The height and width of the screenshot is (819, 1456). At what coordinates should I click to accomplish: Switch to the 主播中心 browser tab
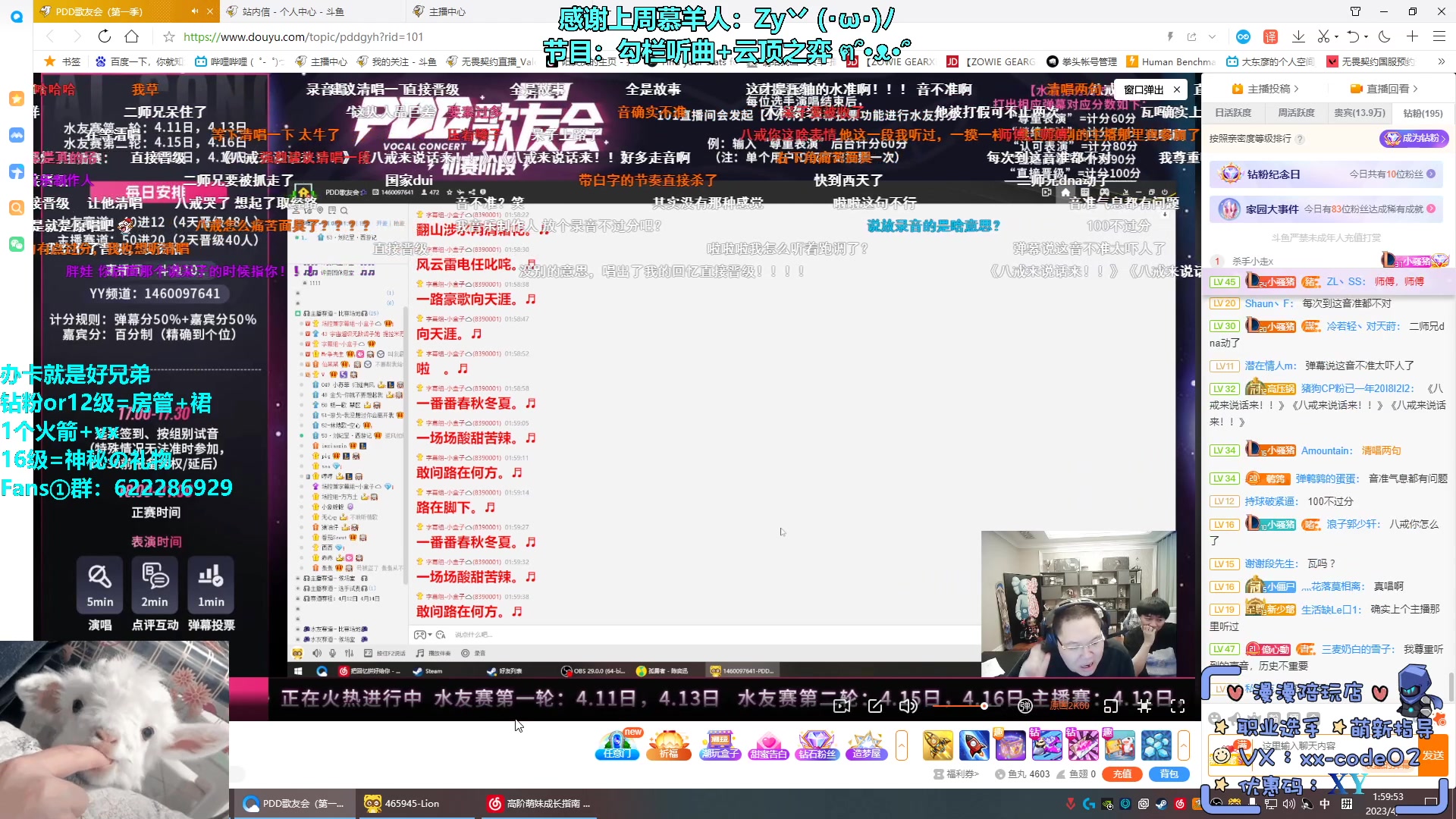point(447,11)
